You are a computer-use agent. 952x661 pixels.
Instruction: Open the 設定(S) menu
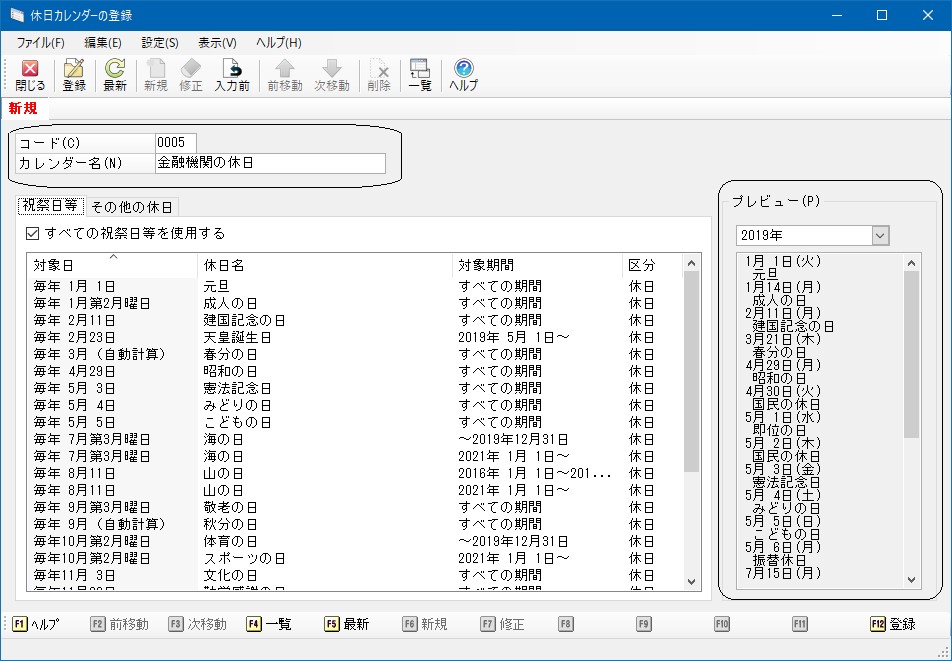[160, 43]
